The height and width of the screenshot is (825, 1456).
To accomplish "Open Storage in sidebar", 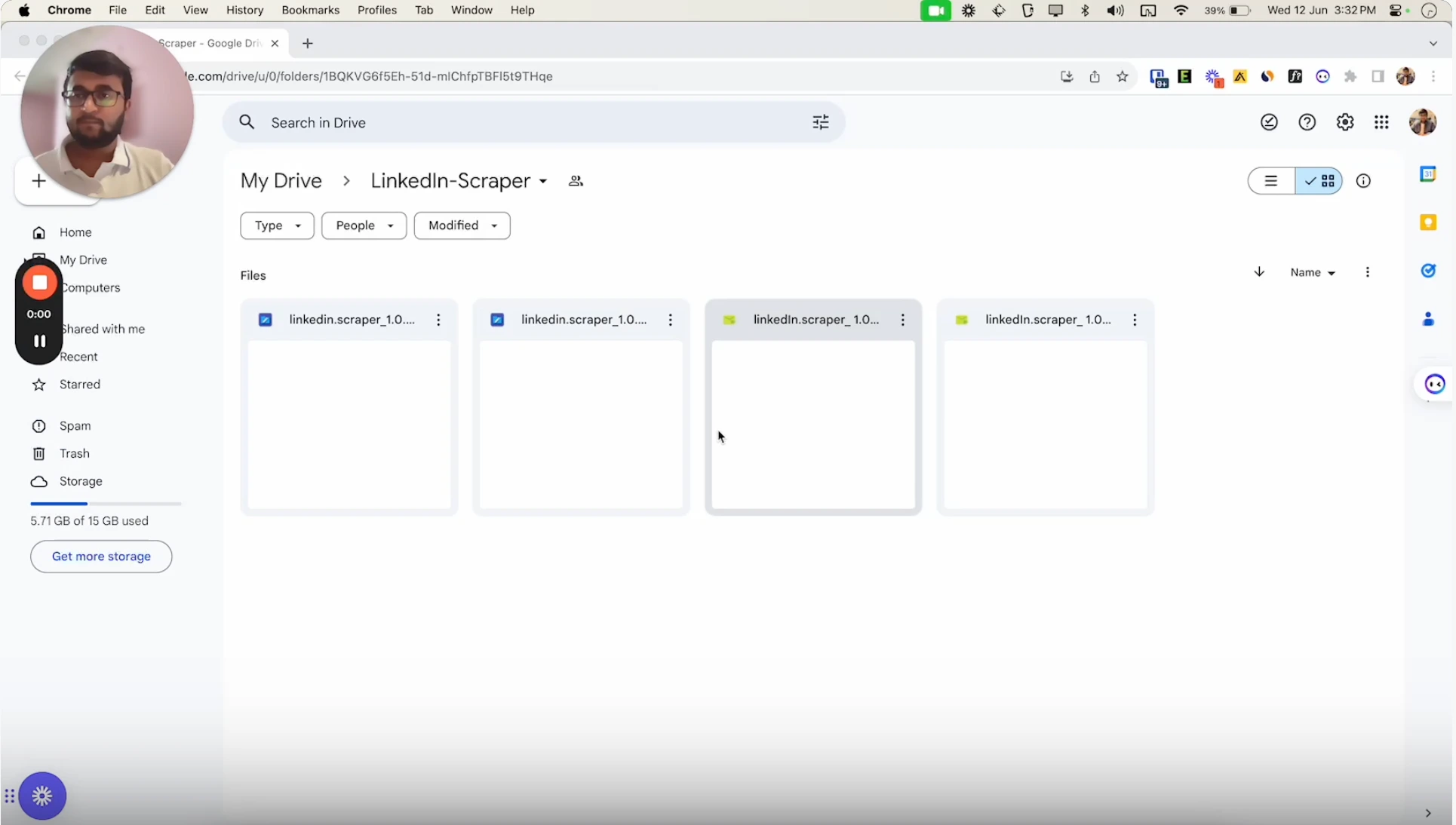I will (x=81, y=481).
